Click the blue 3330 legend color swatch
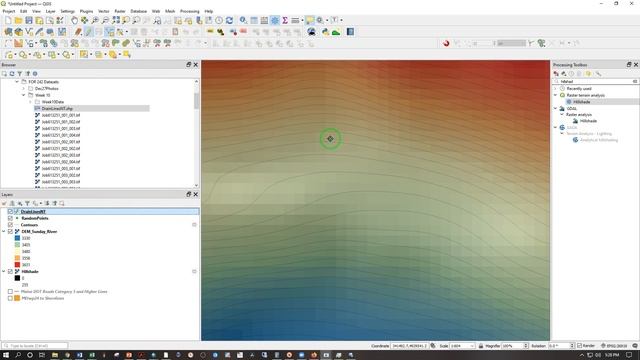The height and width of the screenshot is (360, 640). (x=17, y=238)
